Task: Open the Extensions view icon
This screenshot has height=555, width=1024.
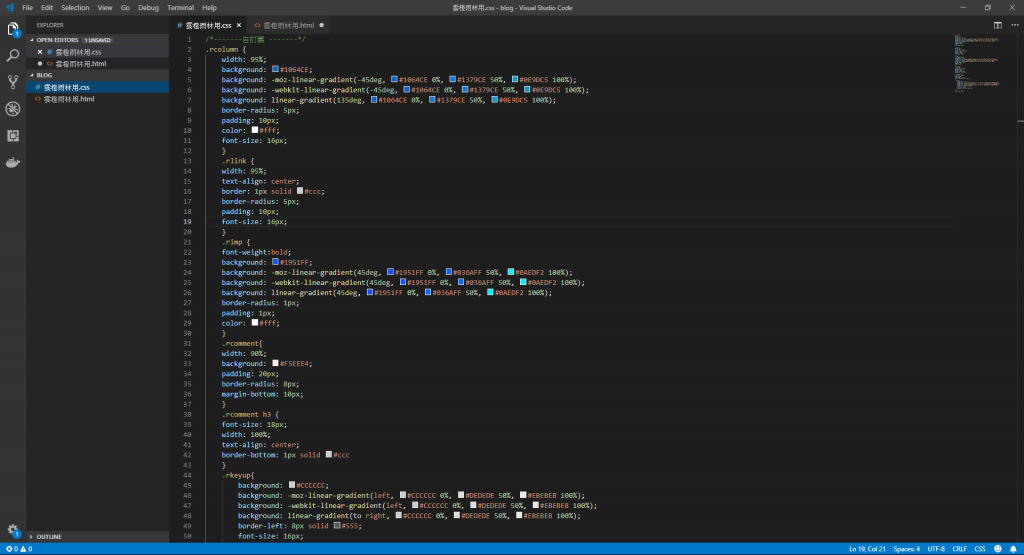Action: pyautogui.click(x=12, y=135)
